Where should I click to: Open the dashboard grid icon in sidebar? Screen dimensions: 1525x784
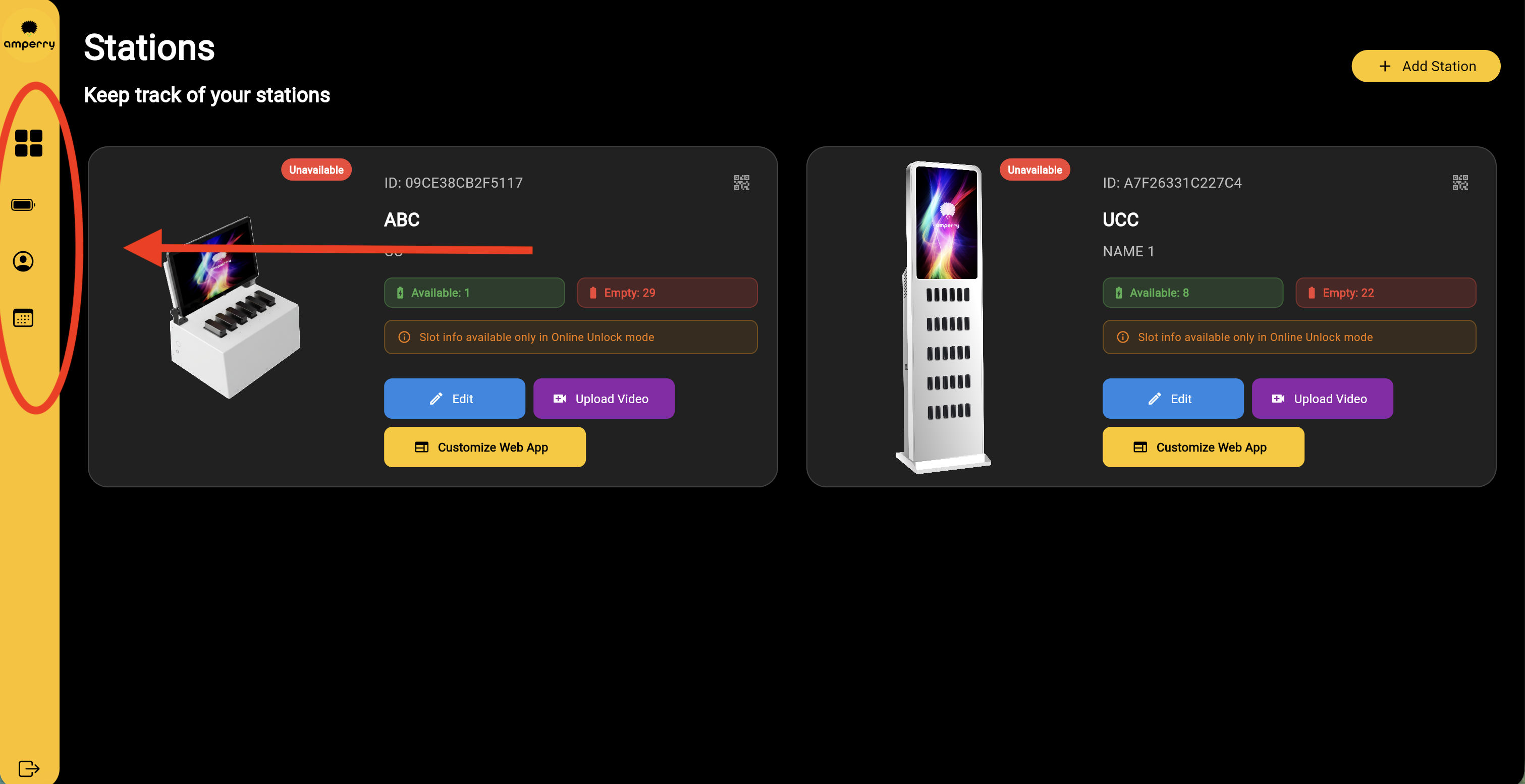coord(28,143)
